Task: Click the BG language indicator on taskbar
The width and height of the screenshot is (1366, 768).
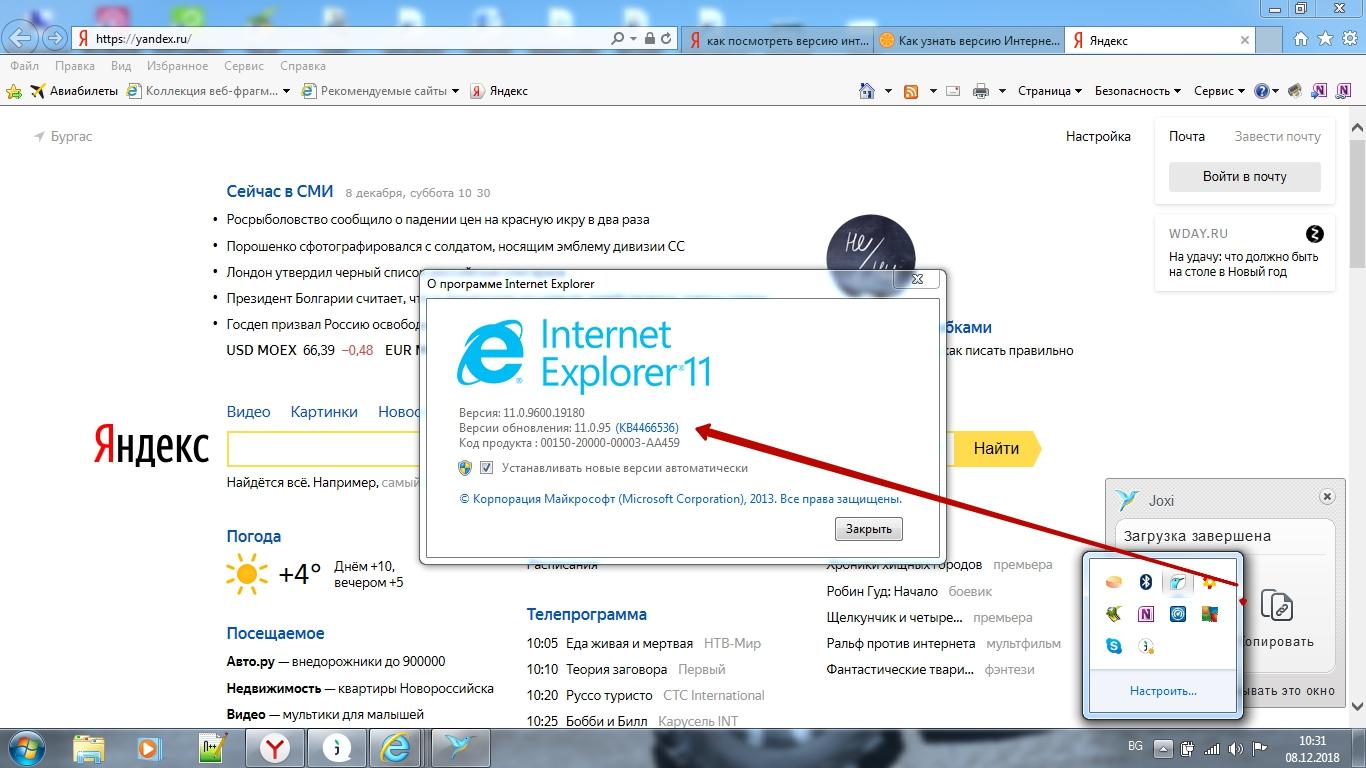Action: pos(1135,747)
